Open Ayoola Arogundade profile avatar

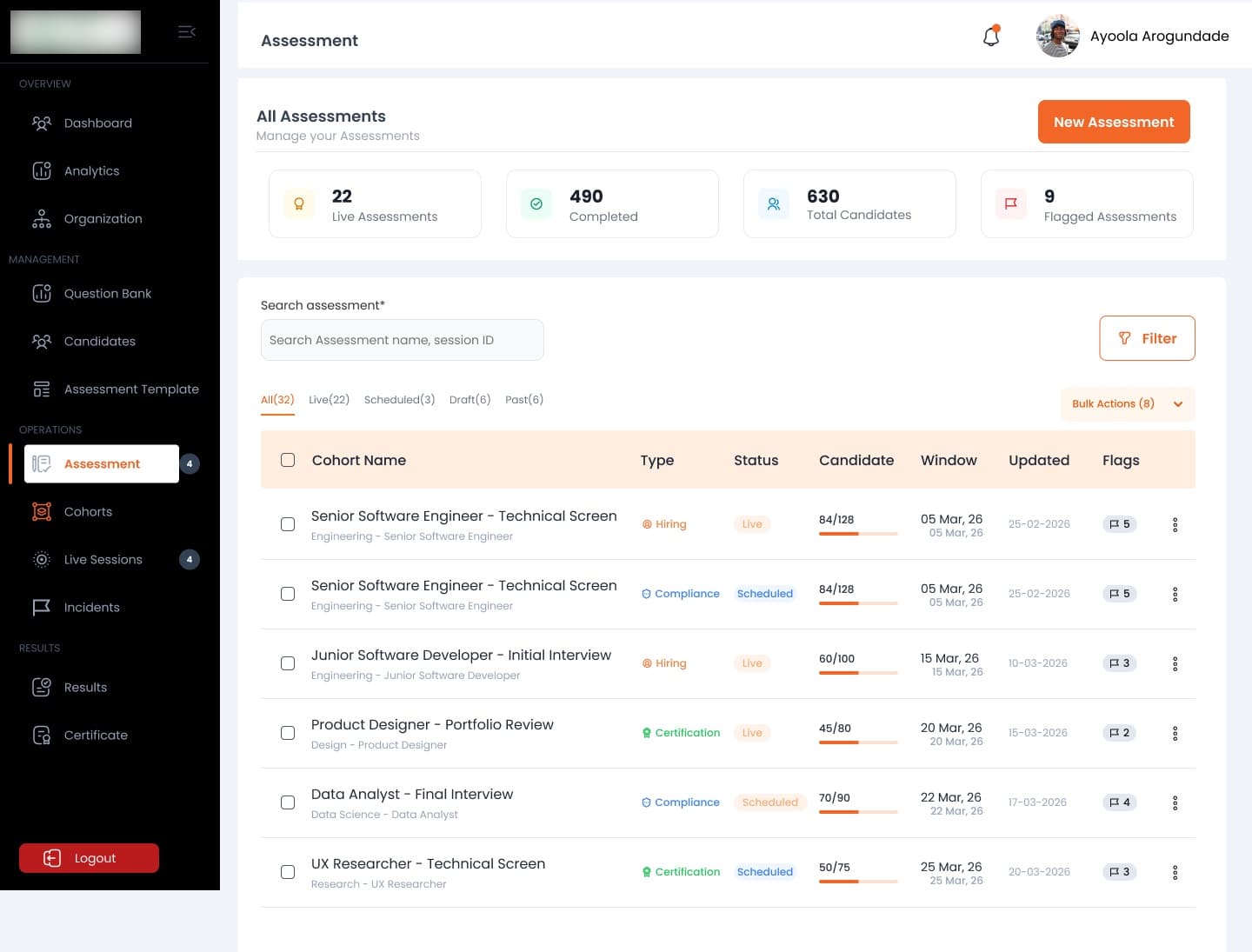(x=1058, y=36)
